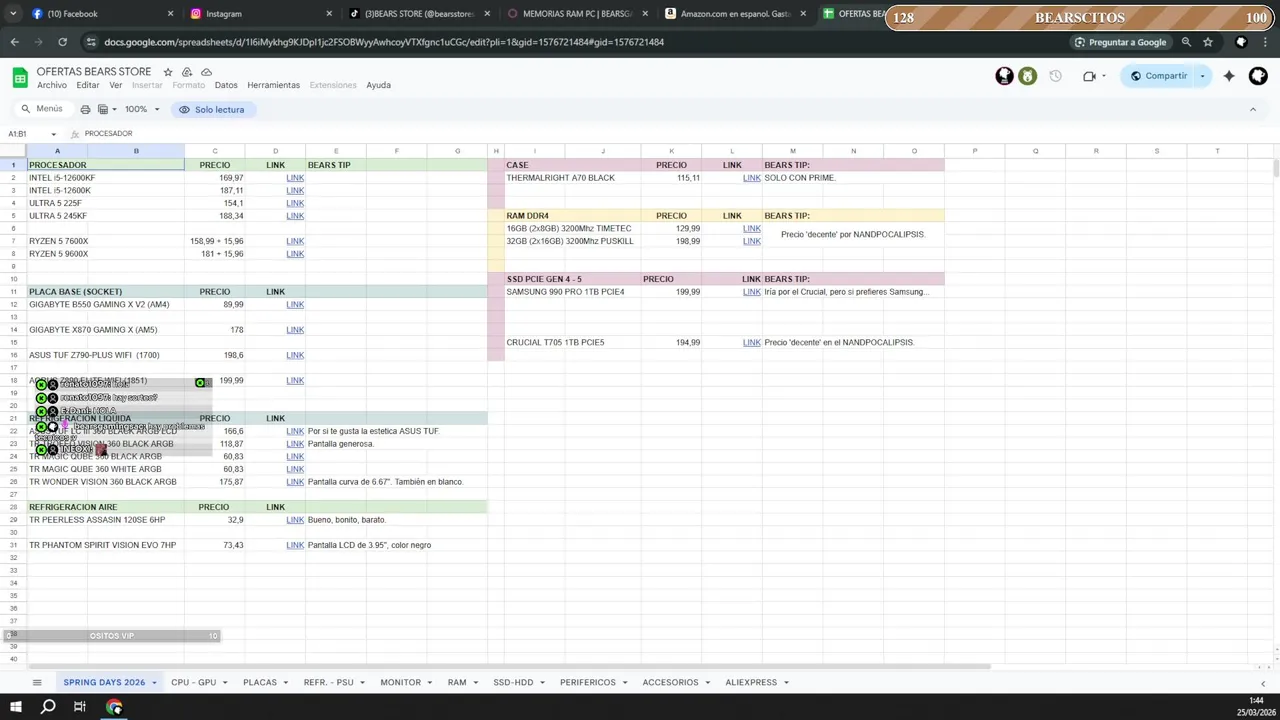Image resolution: width=1280 pixels, height=720 pixels.
Task: Open LINK for TR PEERLESS ASSASIN 120SE
Action: coord(295,520)
